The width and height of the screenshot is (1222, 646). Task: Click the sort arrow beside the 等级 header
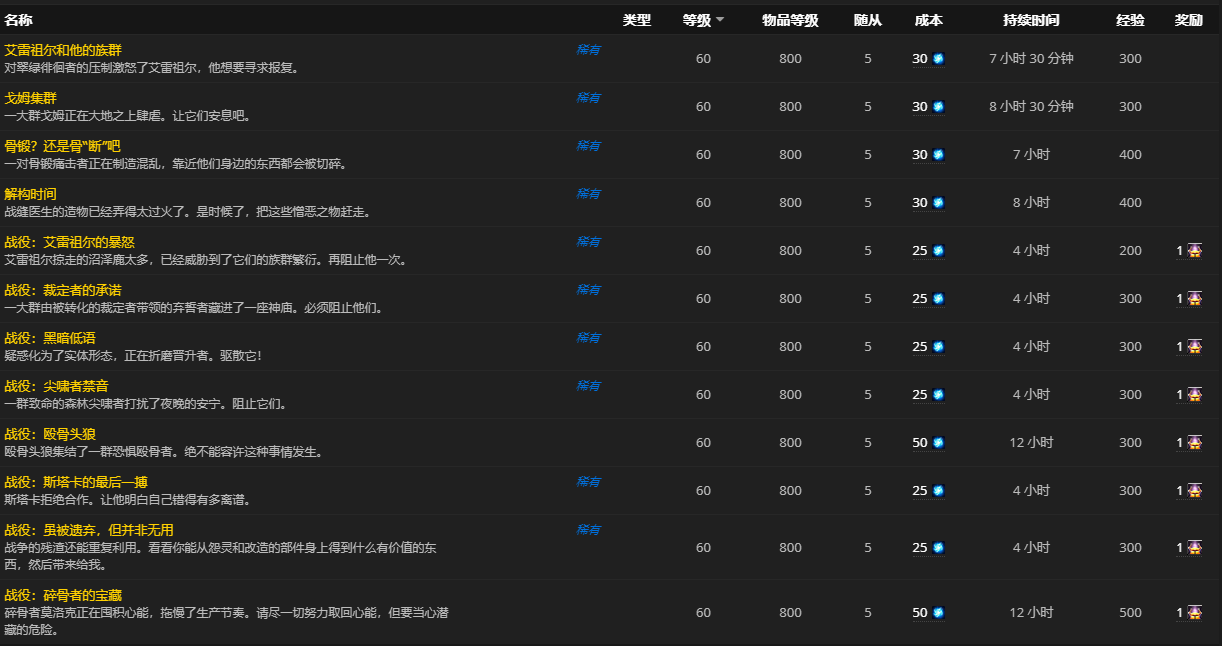pos(720,21)
